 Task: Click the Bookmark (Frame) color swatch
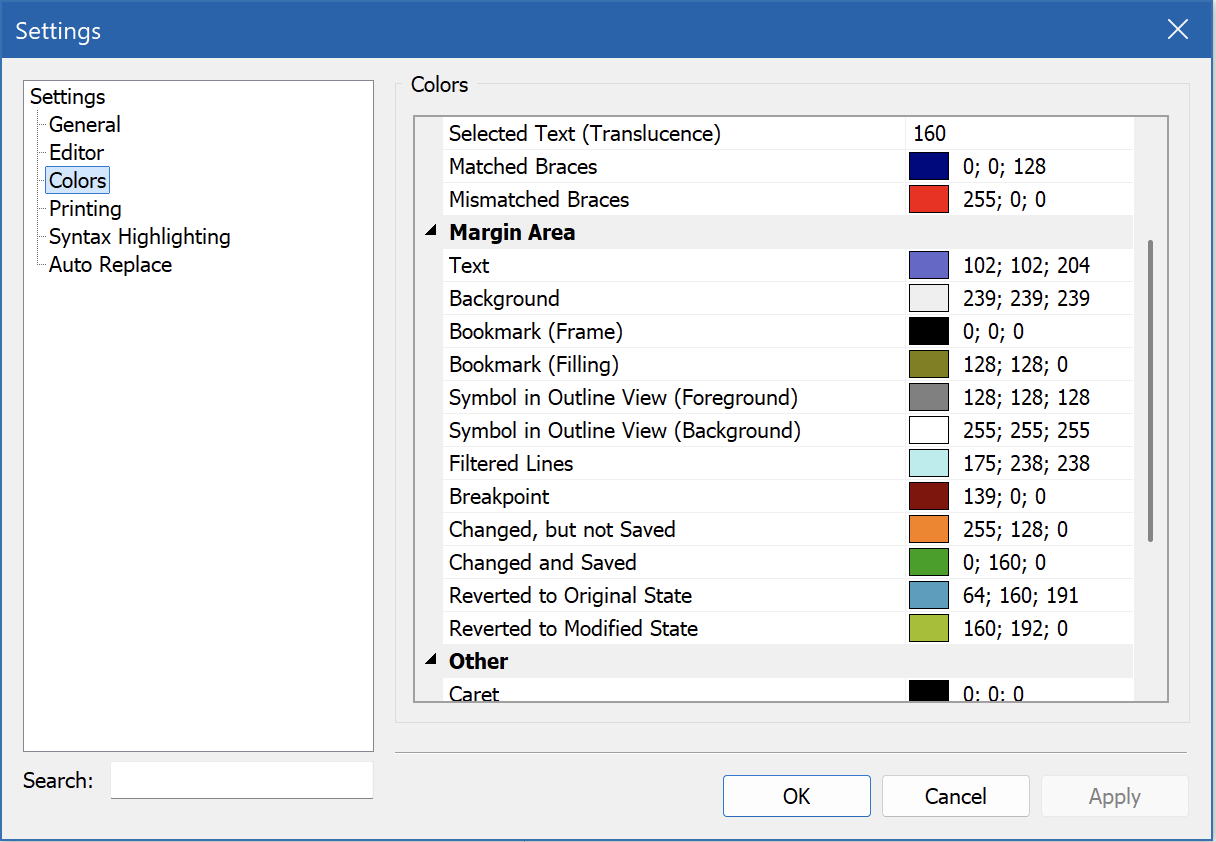[x=929, y=331]
